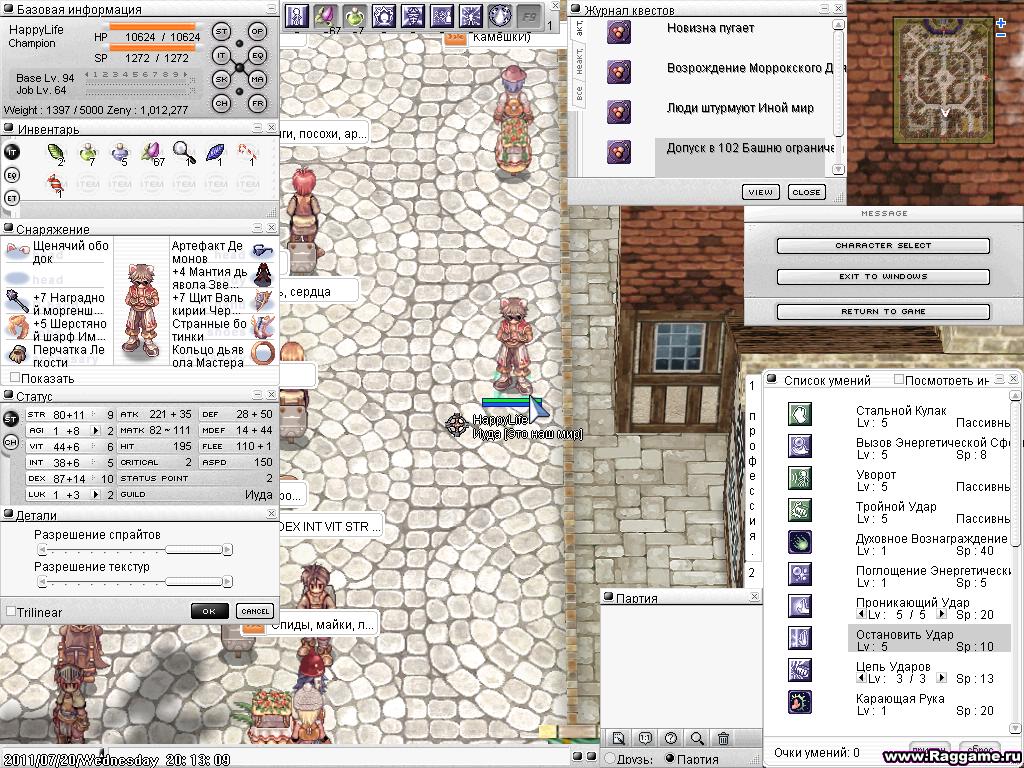Open options via OP shortcut button

point(257,31)
